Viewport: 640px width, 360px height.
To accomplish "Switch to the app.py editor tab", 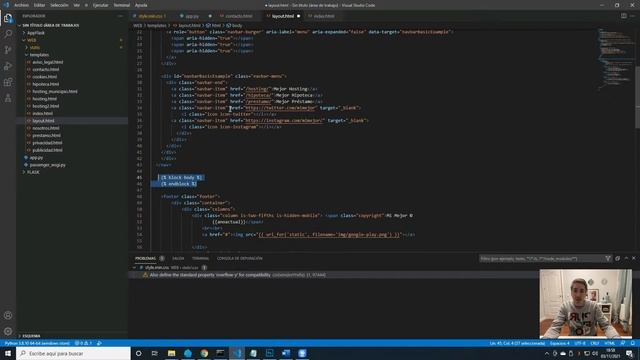I will pyautogui.click(x=192, y=16).
